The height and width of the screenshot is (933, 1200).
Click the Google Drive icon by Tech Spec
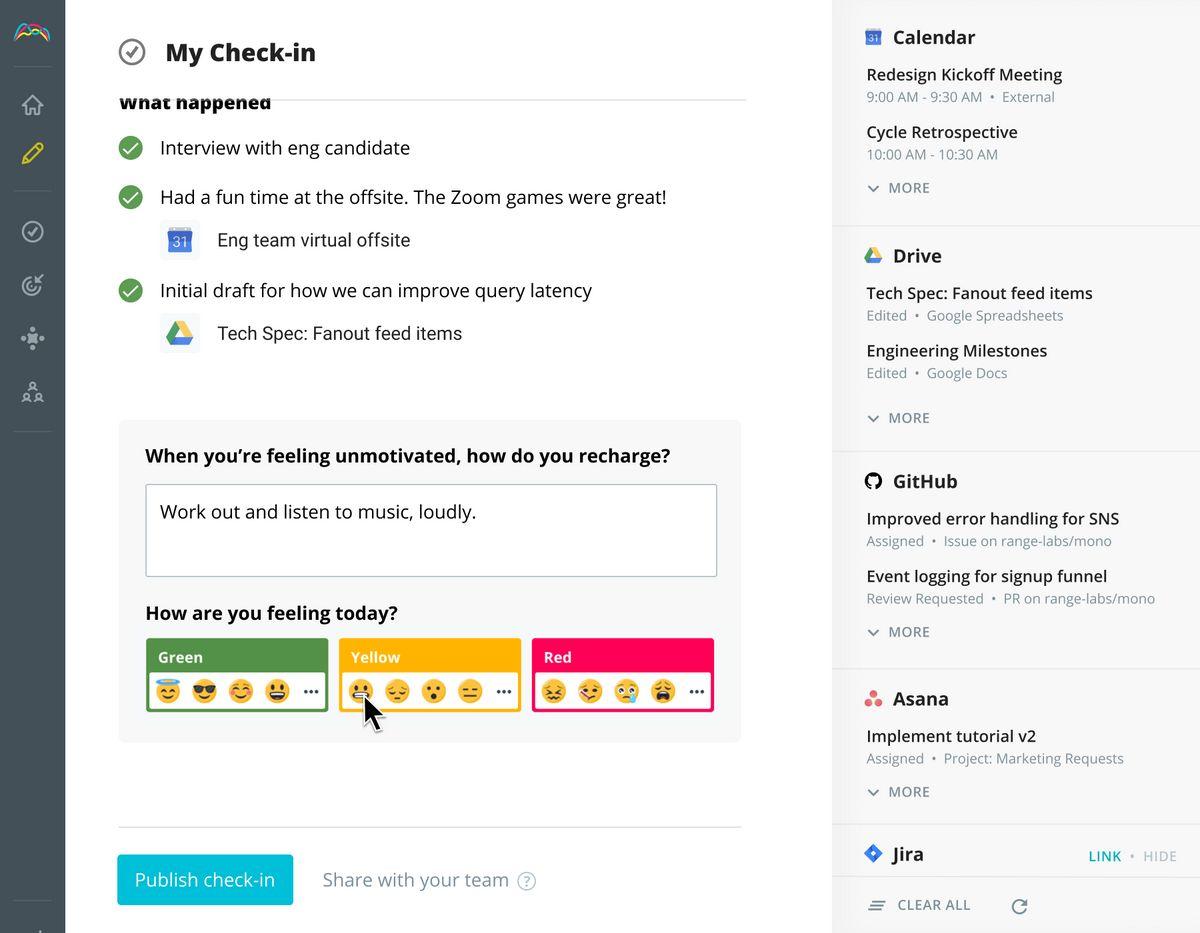pyautogui.click(x=179, y=333)
